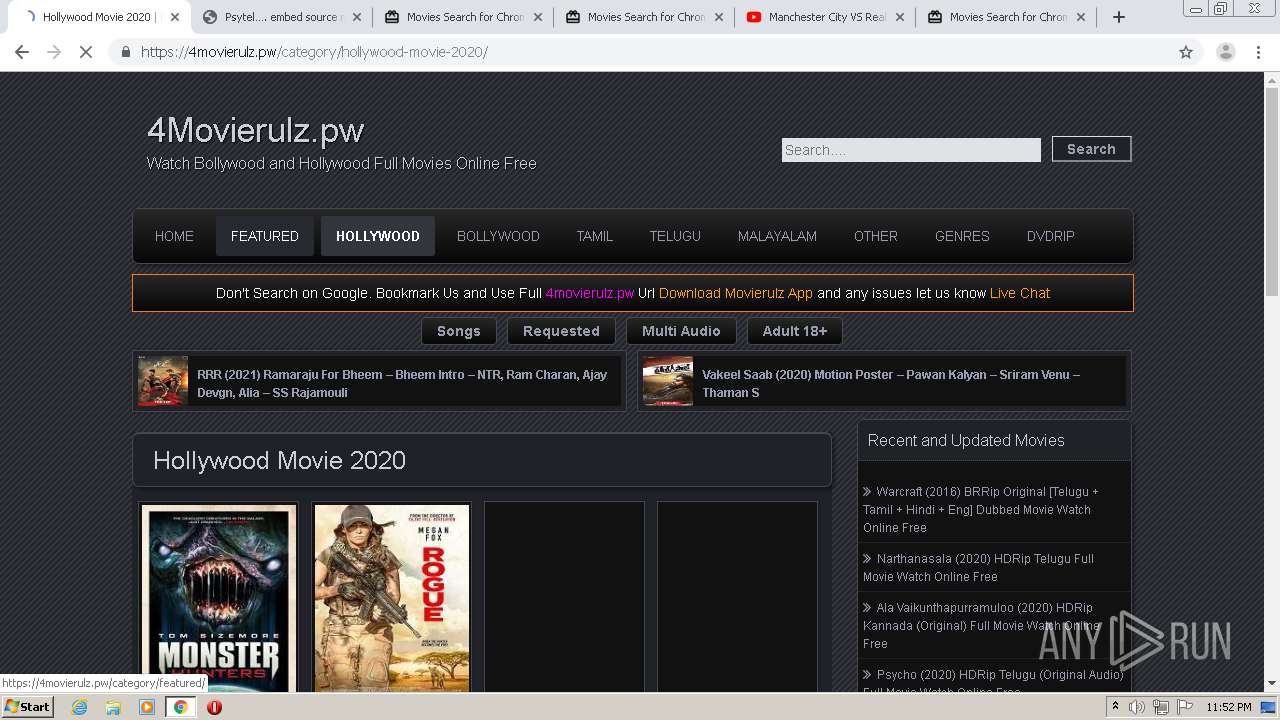Click Download Movierulz App link

pyautogui.click(x=736, y=293)
